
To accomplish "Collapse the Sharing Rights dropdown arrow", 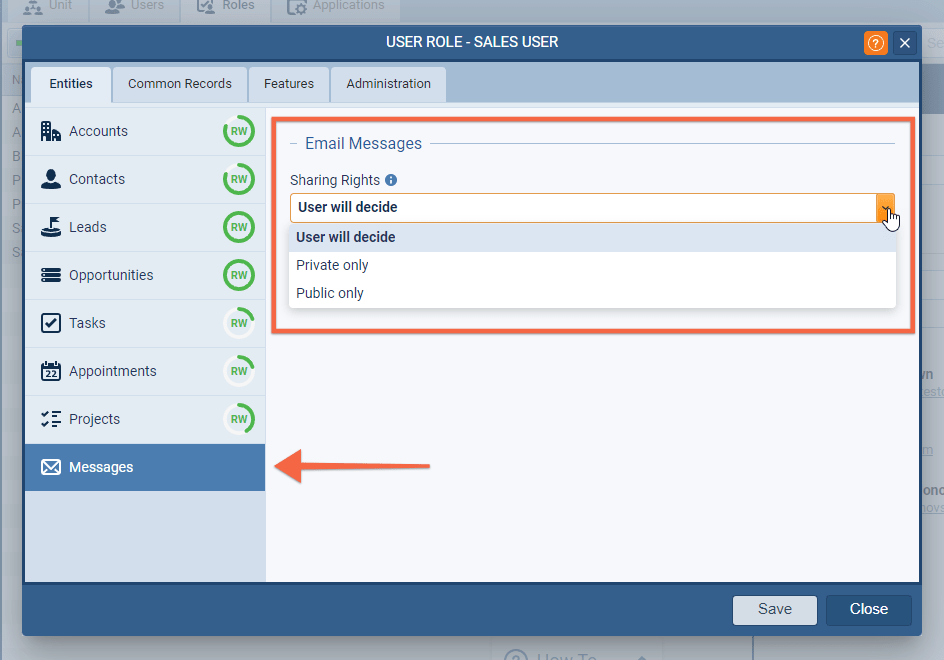I will (885, 208).
